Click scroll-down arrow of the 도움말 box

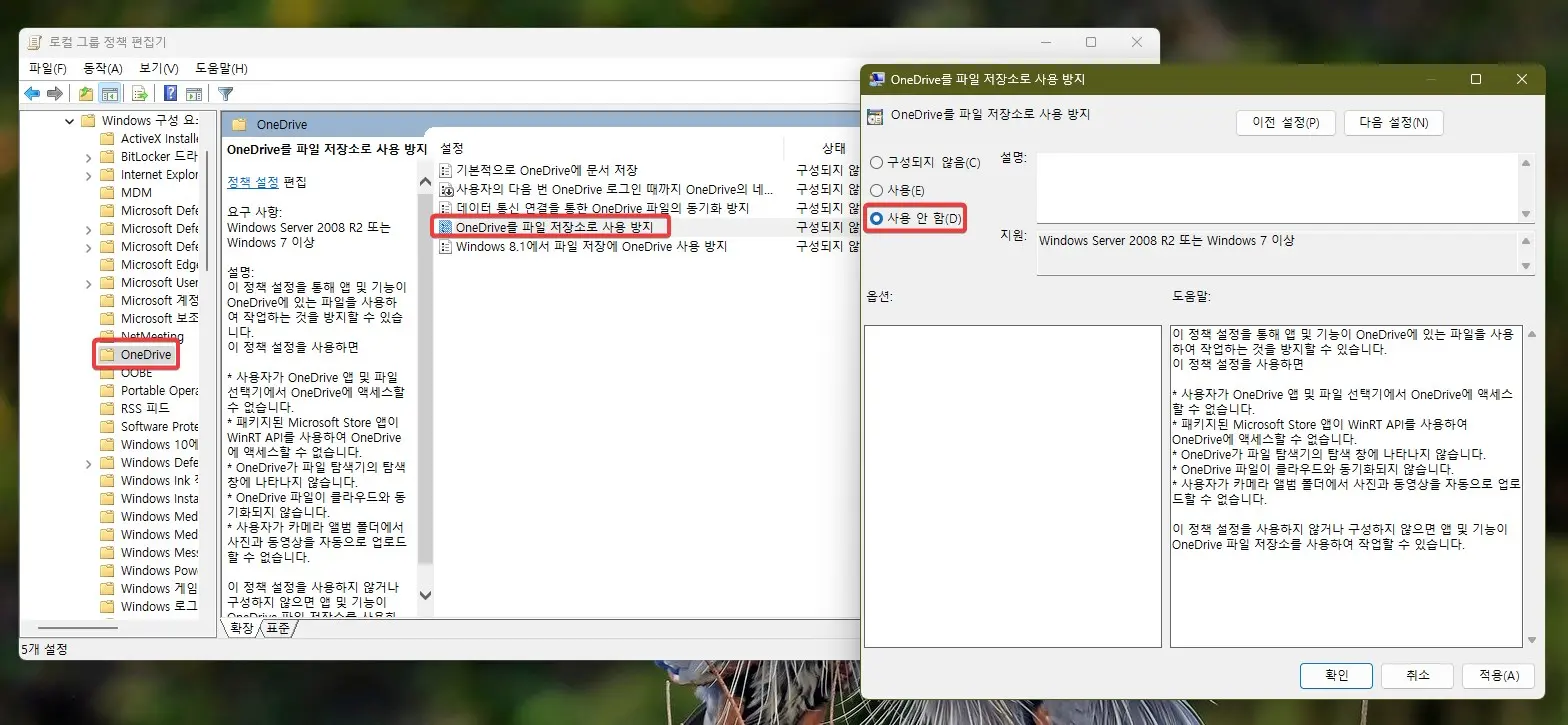coord(1531,640)
